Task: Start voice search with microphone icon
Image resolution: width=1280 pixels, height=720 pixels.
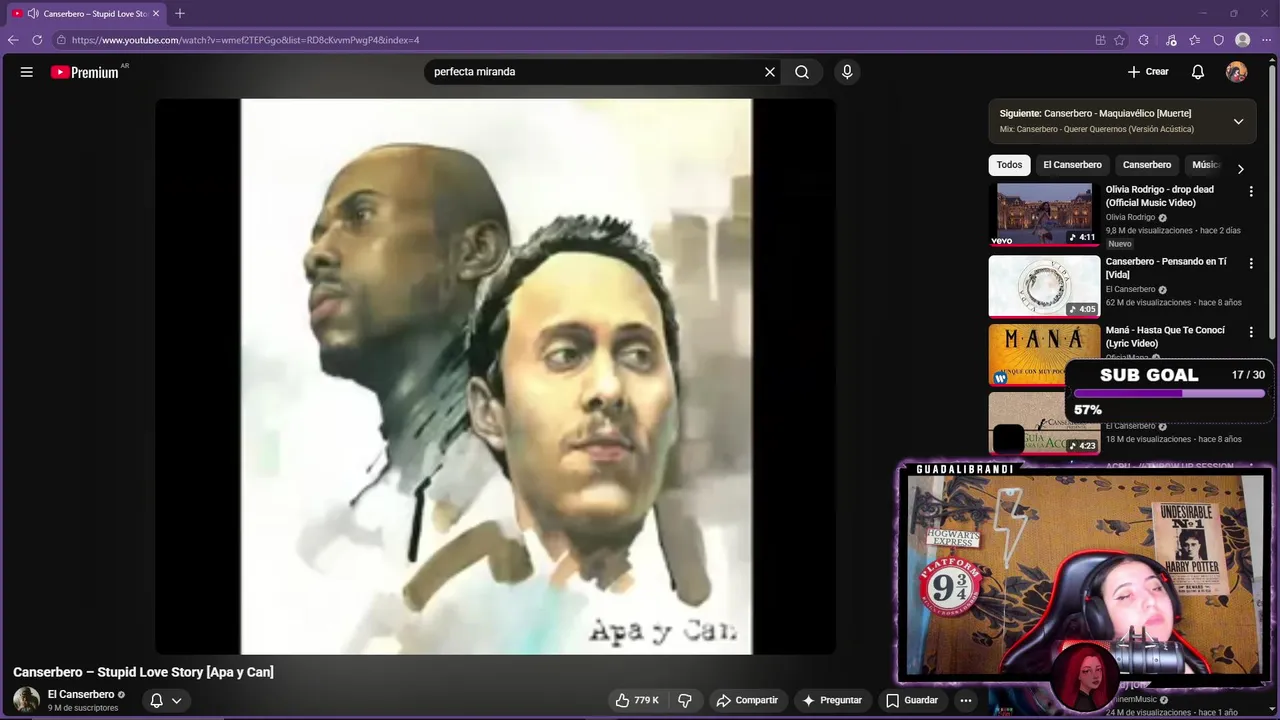Action: 847,72
